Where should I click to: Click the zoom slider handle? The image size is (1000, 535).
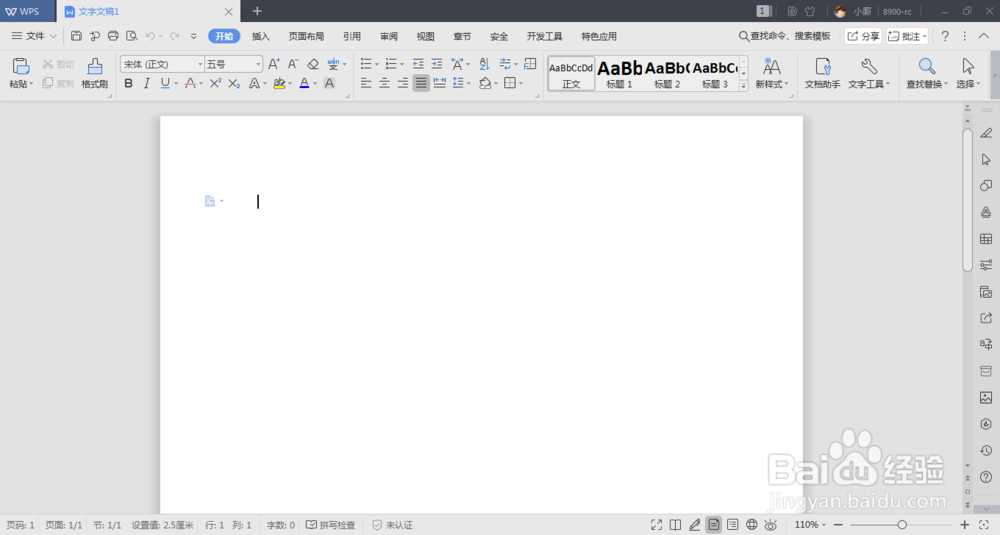click(902, 525)
